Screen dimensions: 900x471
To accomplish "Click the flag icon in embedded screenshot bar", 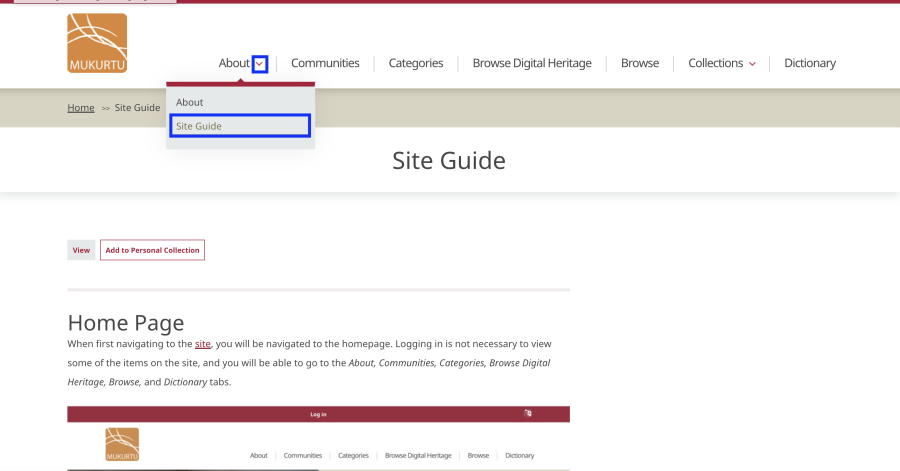I will click(527, 413).
